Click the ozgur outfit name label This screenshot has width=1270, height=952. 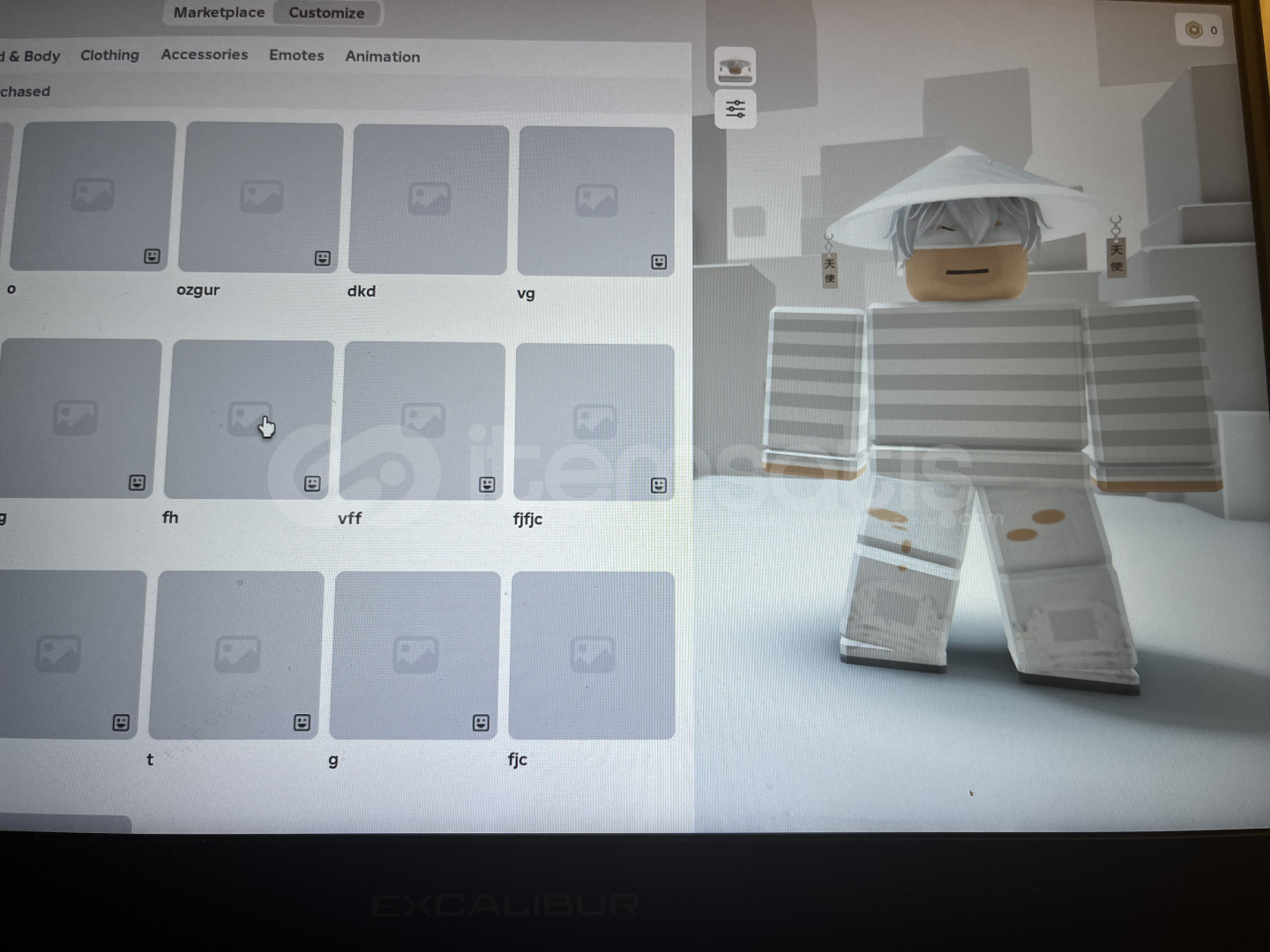[x=198, y=290]
